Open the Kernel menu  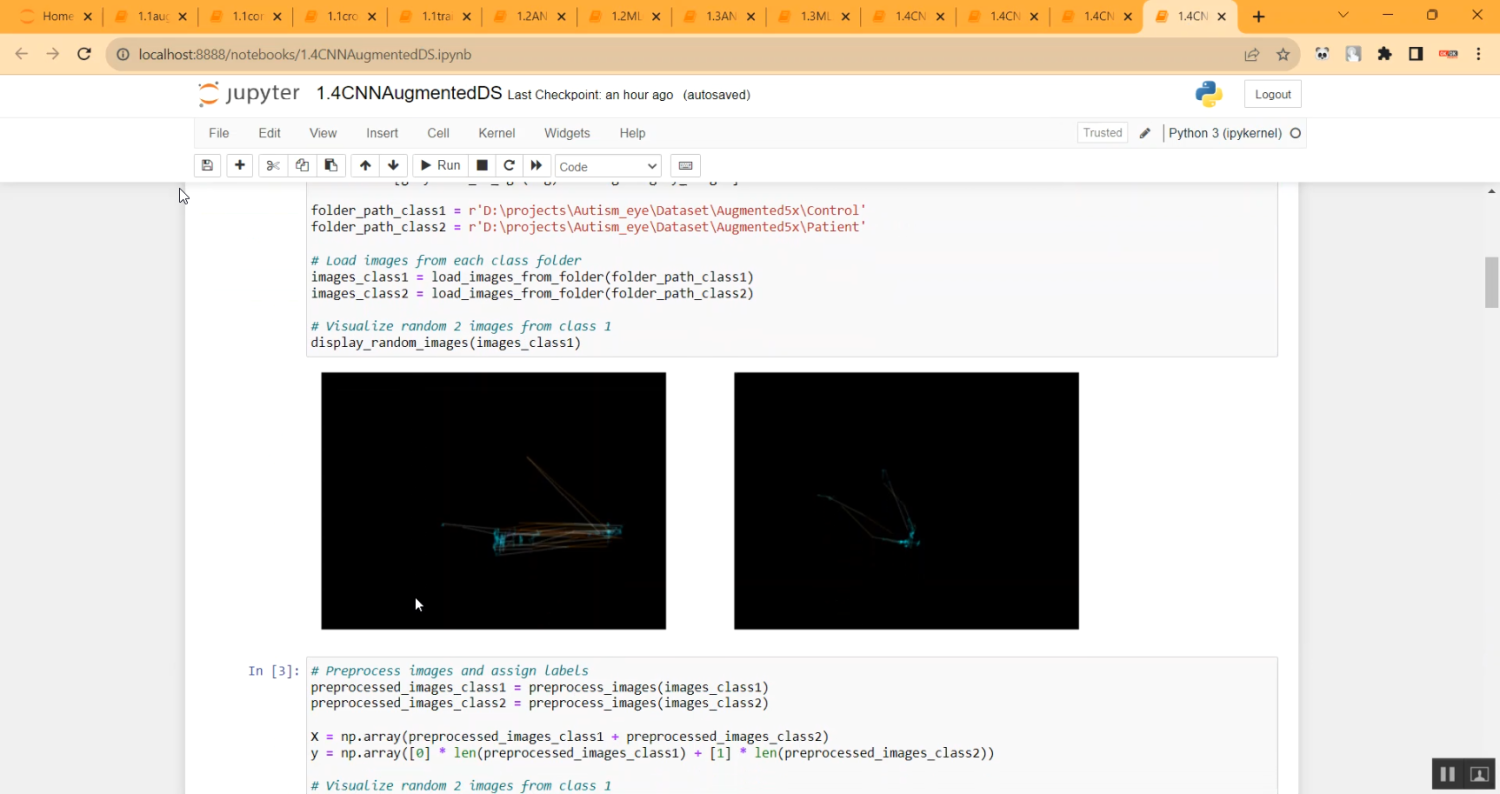[496, 133]
